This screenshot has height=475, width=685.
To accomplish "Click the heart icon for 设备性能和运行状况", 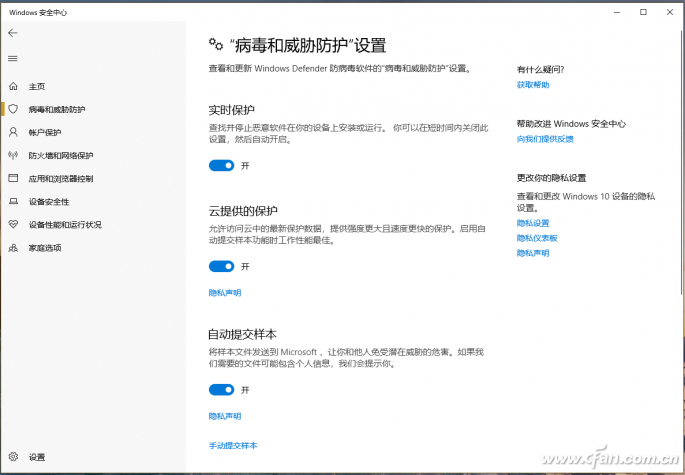I will (14, 224).
